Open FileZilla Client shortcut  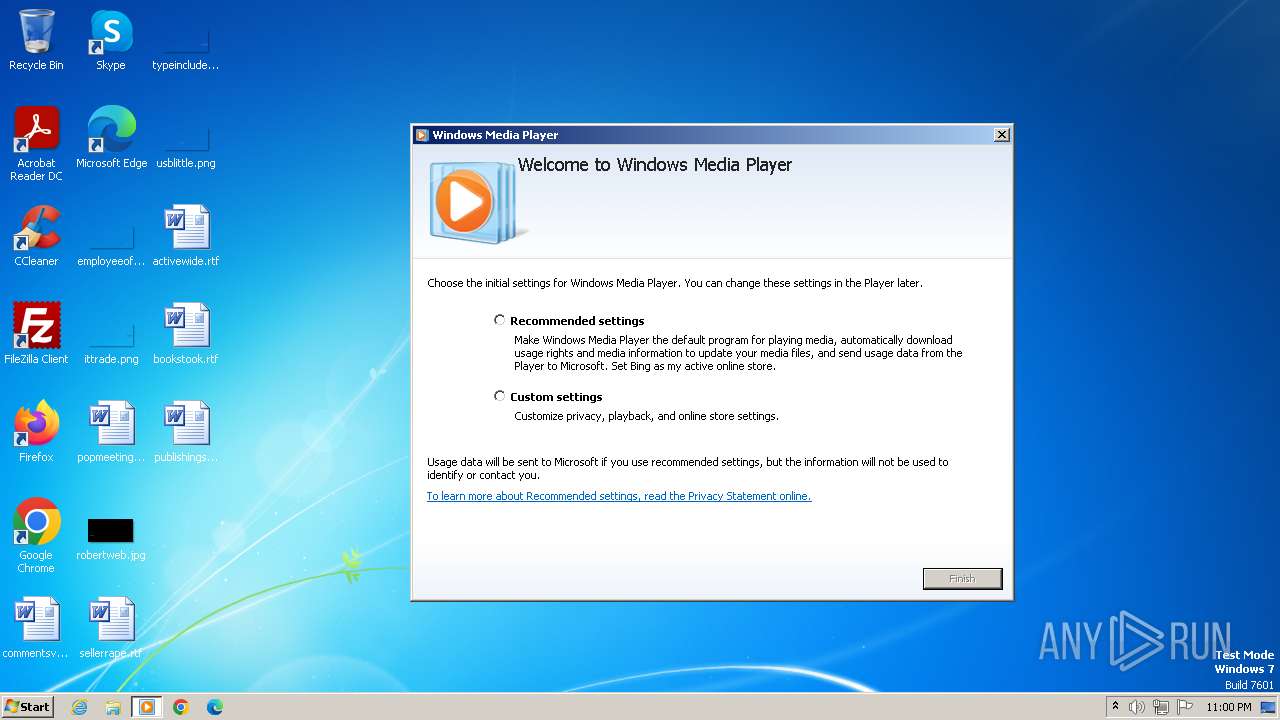[36, 333]
